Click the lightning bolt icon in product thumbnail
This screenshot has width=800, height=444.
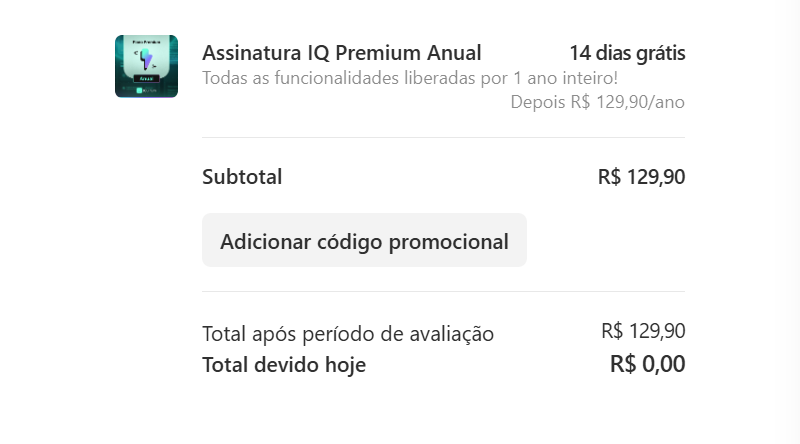[x=146, y=58]
